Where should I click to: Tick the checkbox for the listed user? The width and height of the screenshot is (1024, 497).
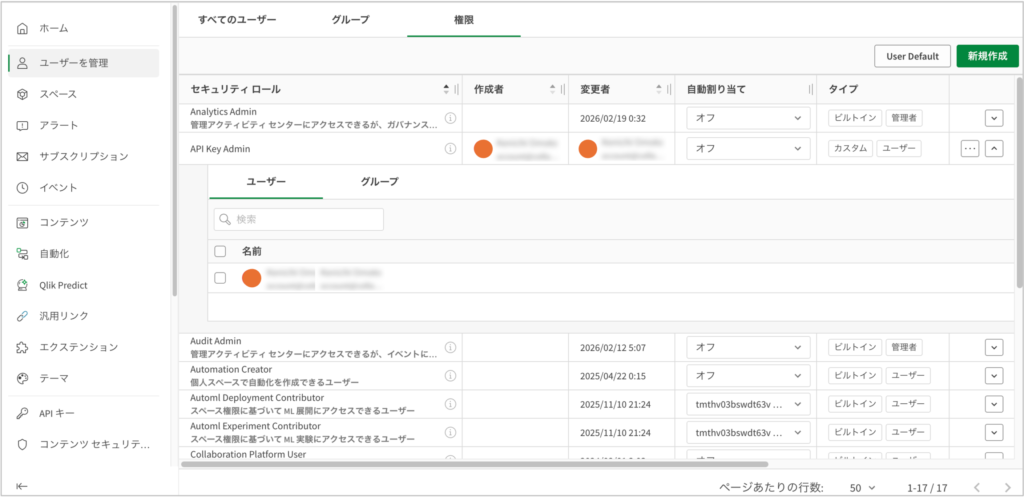(x=220, y=278)
